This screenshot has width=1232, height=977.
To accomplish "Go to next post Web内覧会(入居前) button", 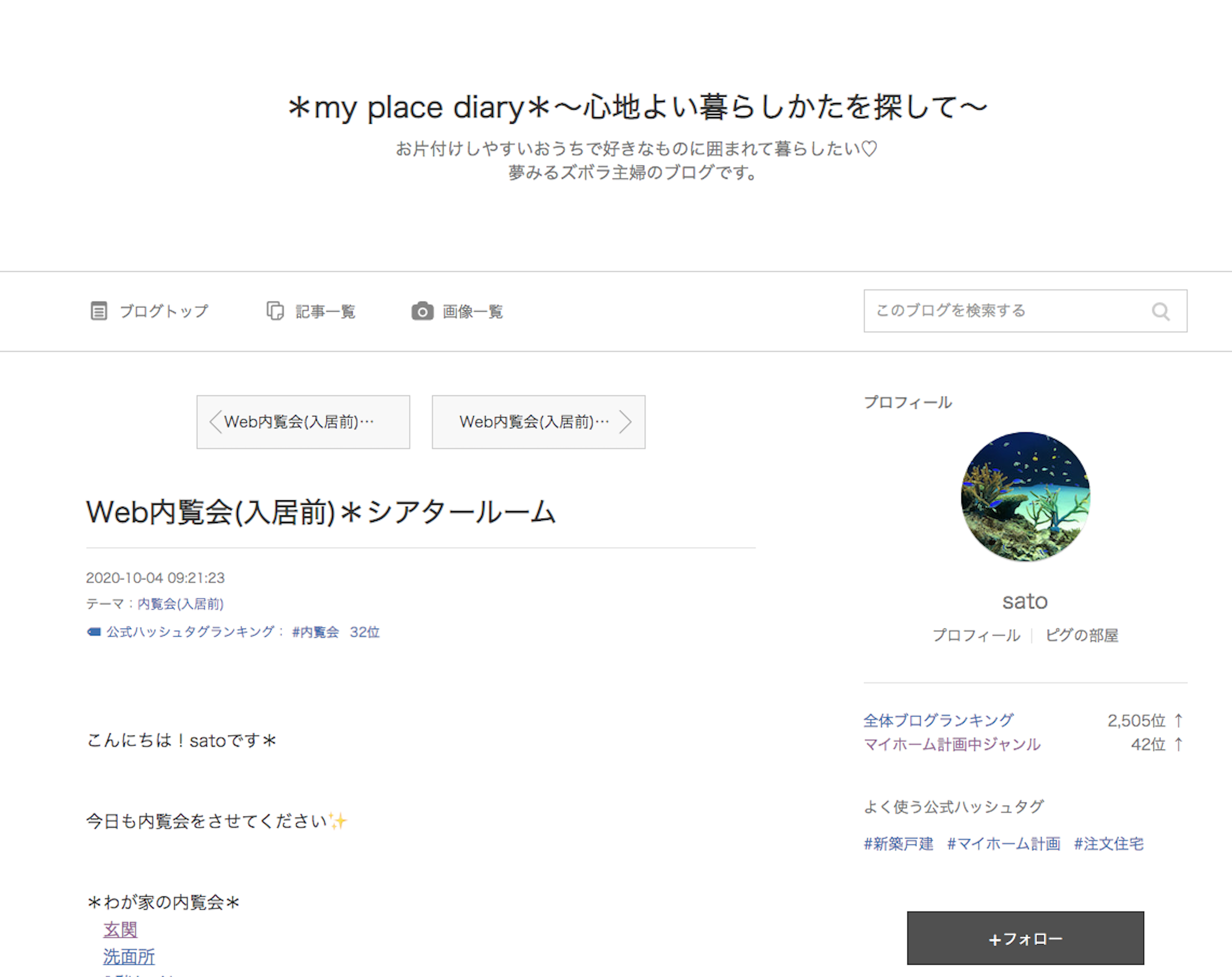I will tap(539, 422).
